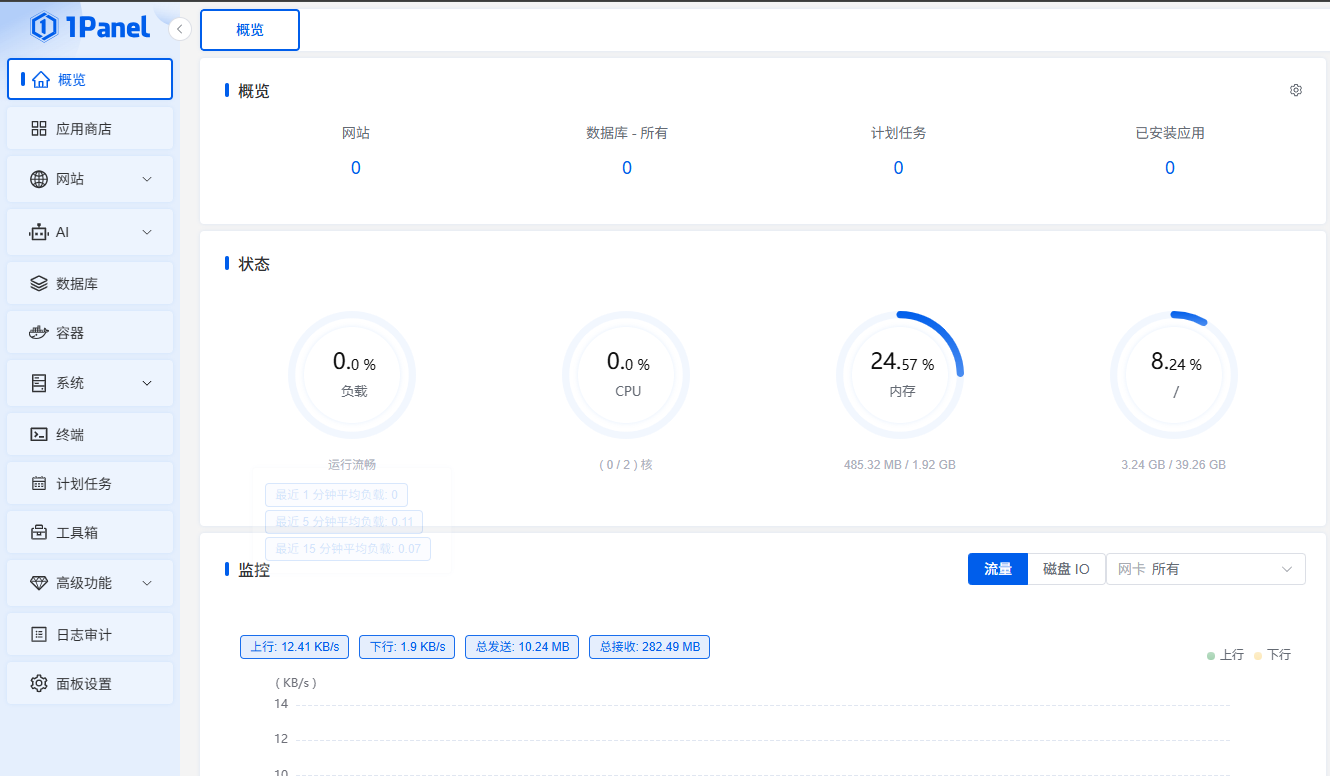Open 容器 in sidebar
Screen dimensions: 1330x776
pyautogui.click(x=90, y=333)
